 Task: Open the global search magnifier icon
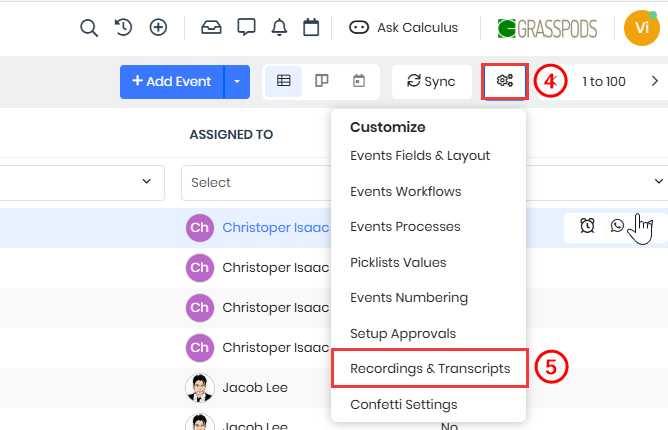(x=89, y=27)
